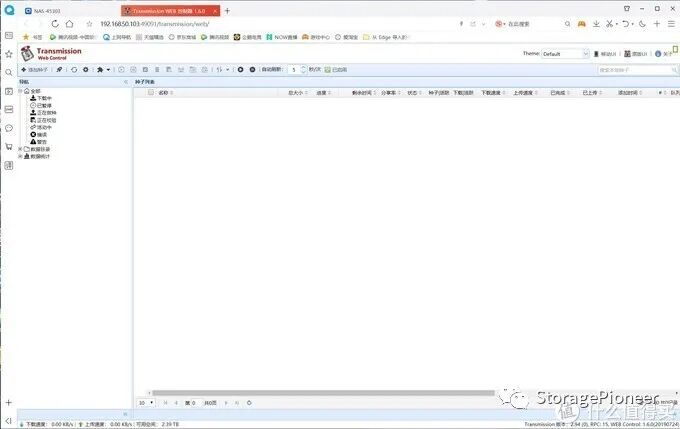
Task: Click the scissors screenshot tool icon
Action: (x=609, y=24)
